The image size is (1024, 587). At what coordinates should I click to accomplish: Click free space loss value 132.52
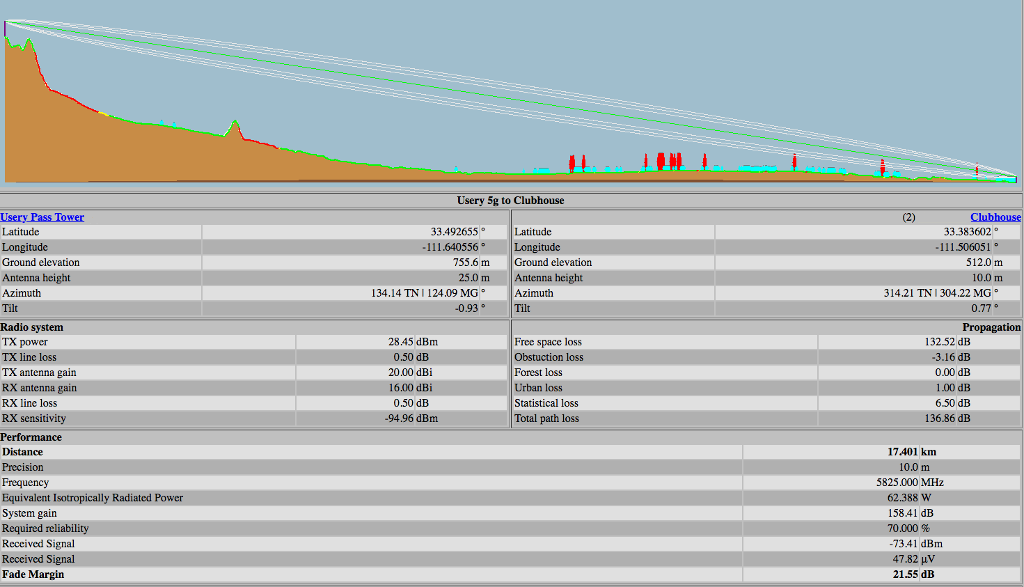[940, 341]
